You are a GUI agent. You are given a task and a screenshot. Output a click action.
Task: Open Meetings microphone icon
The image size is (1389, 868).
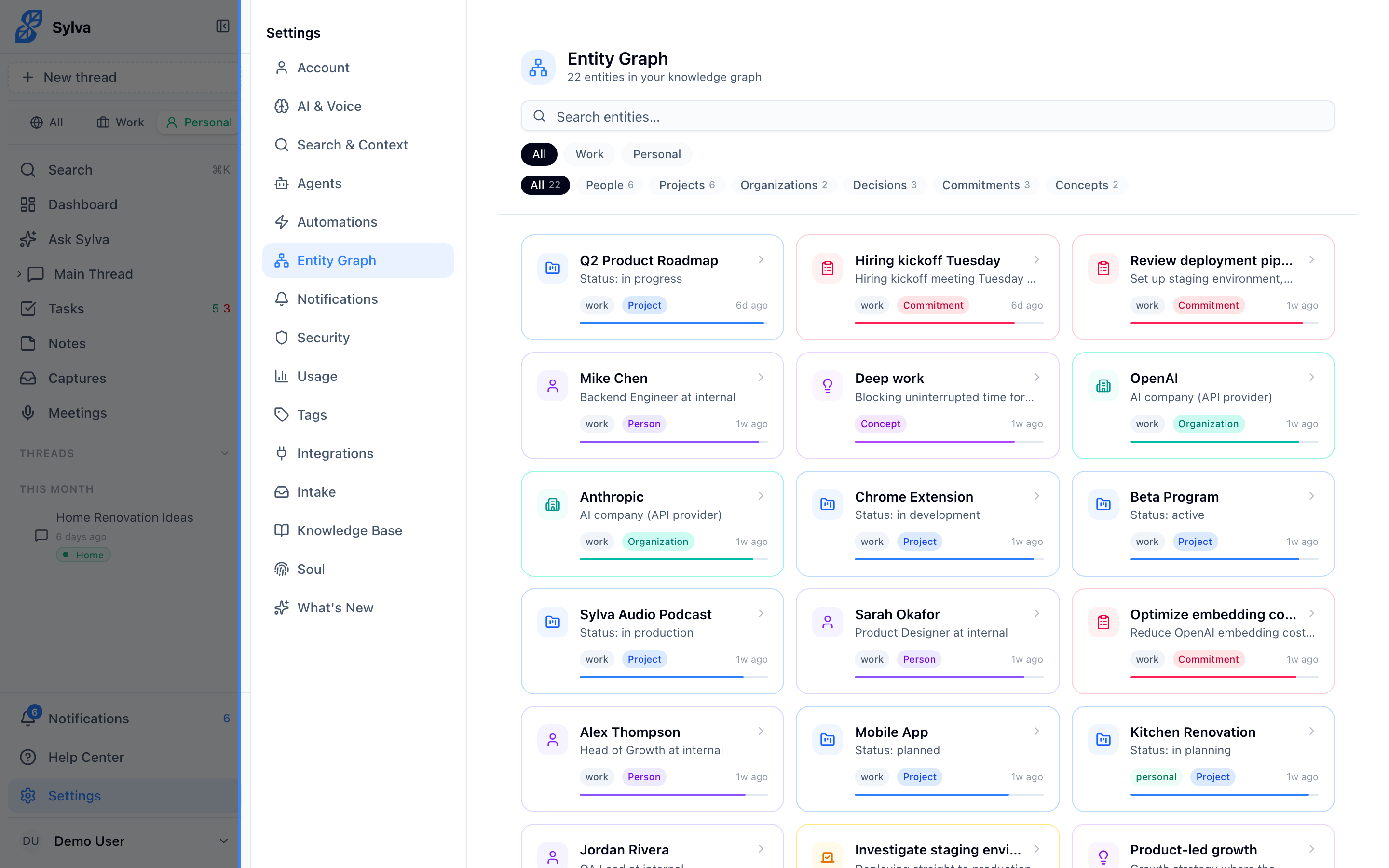[28, 413]
